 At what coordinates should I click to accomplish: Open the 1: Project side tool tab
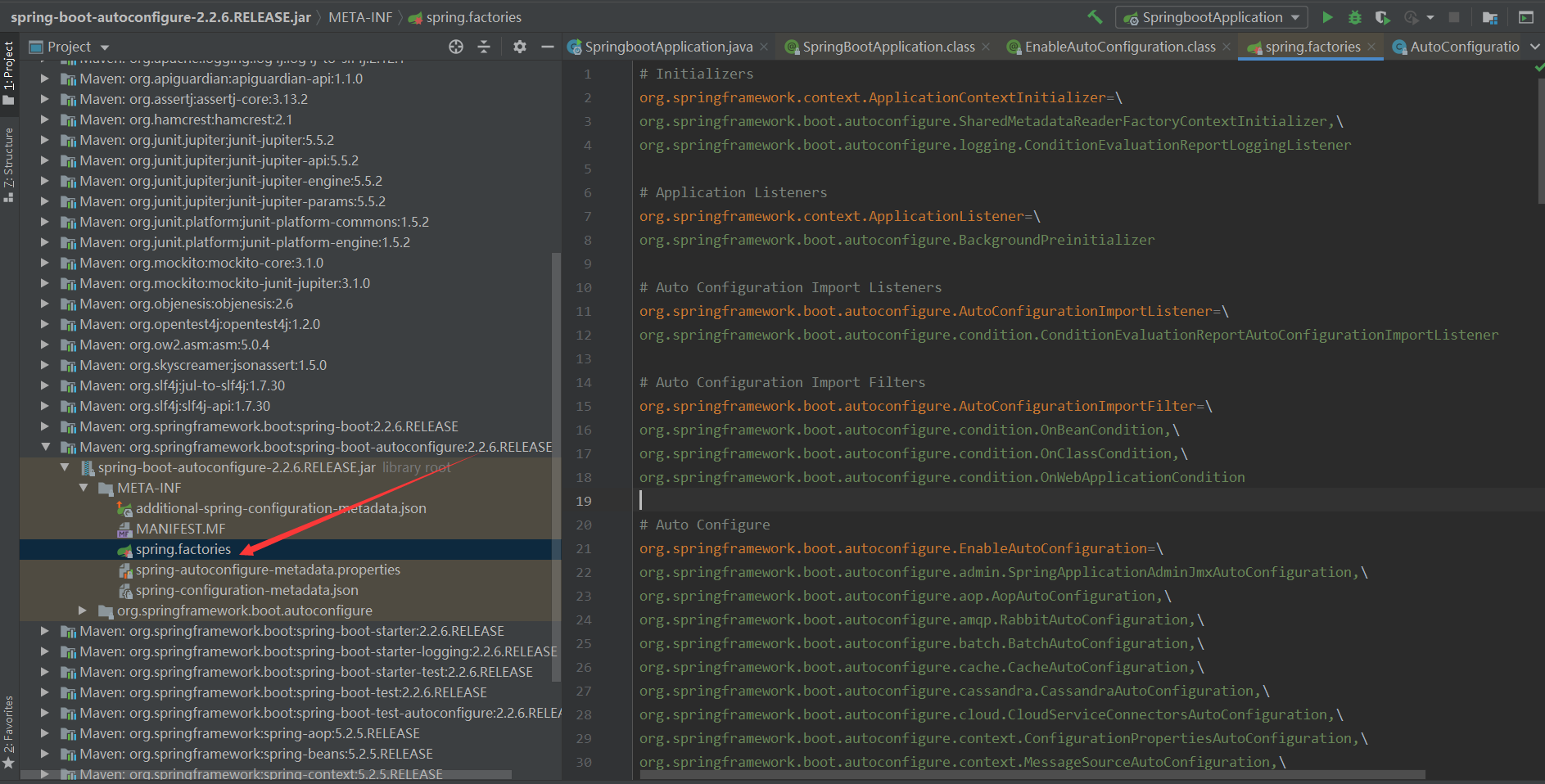point(9,74)
